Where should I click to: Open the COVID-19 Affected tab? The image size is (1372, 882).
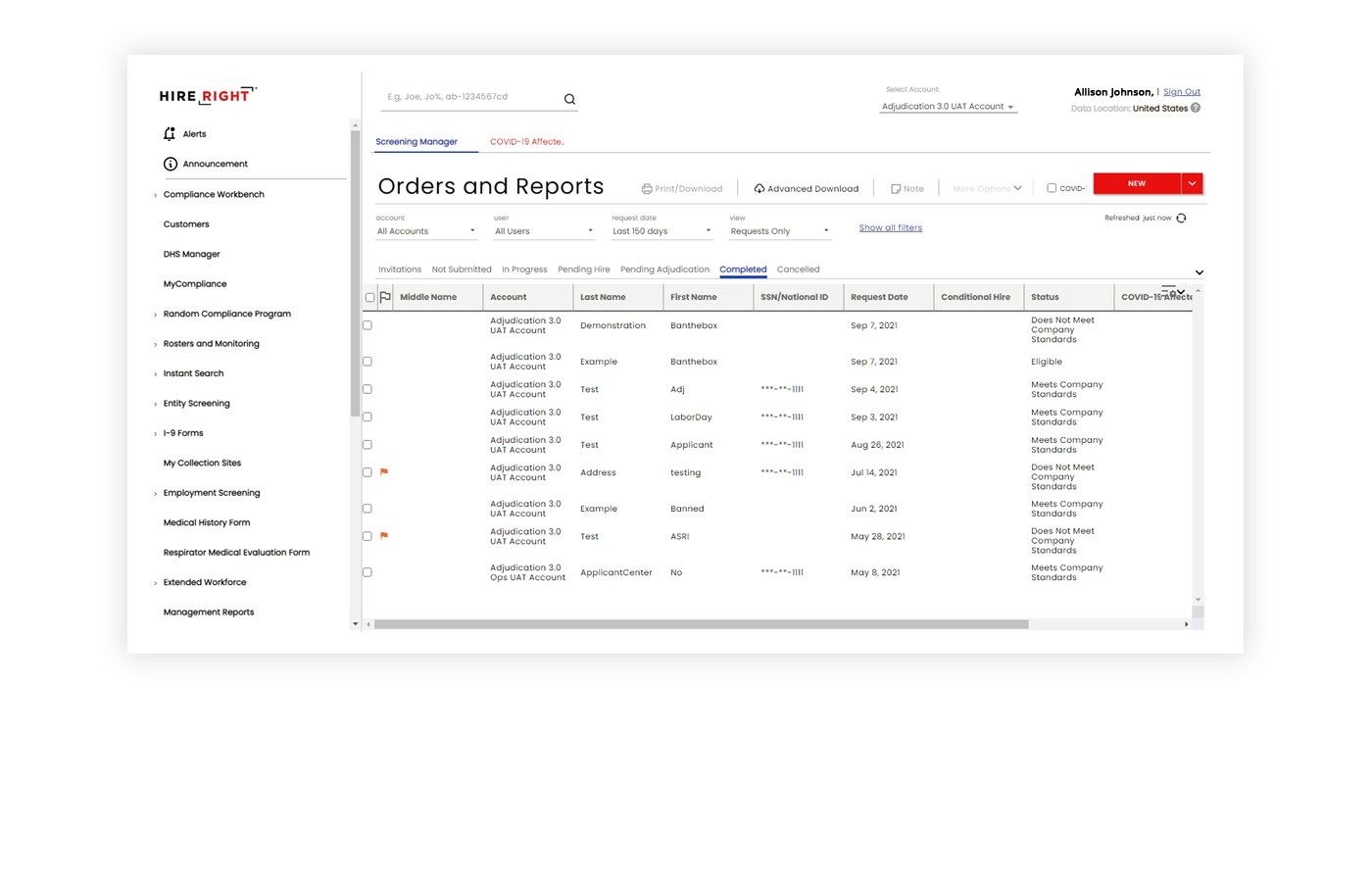click(526, 142)
